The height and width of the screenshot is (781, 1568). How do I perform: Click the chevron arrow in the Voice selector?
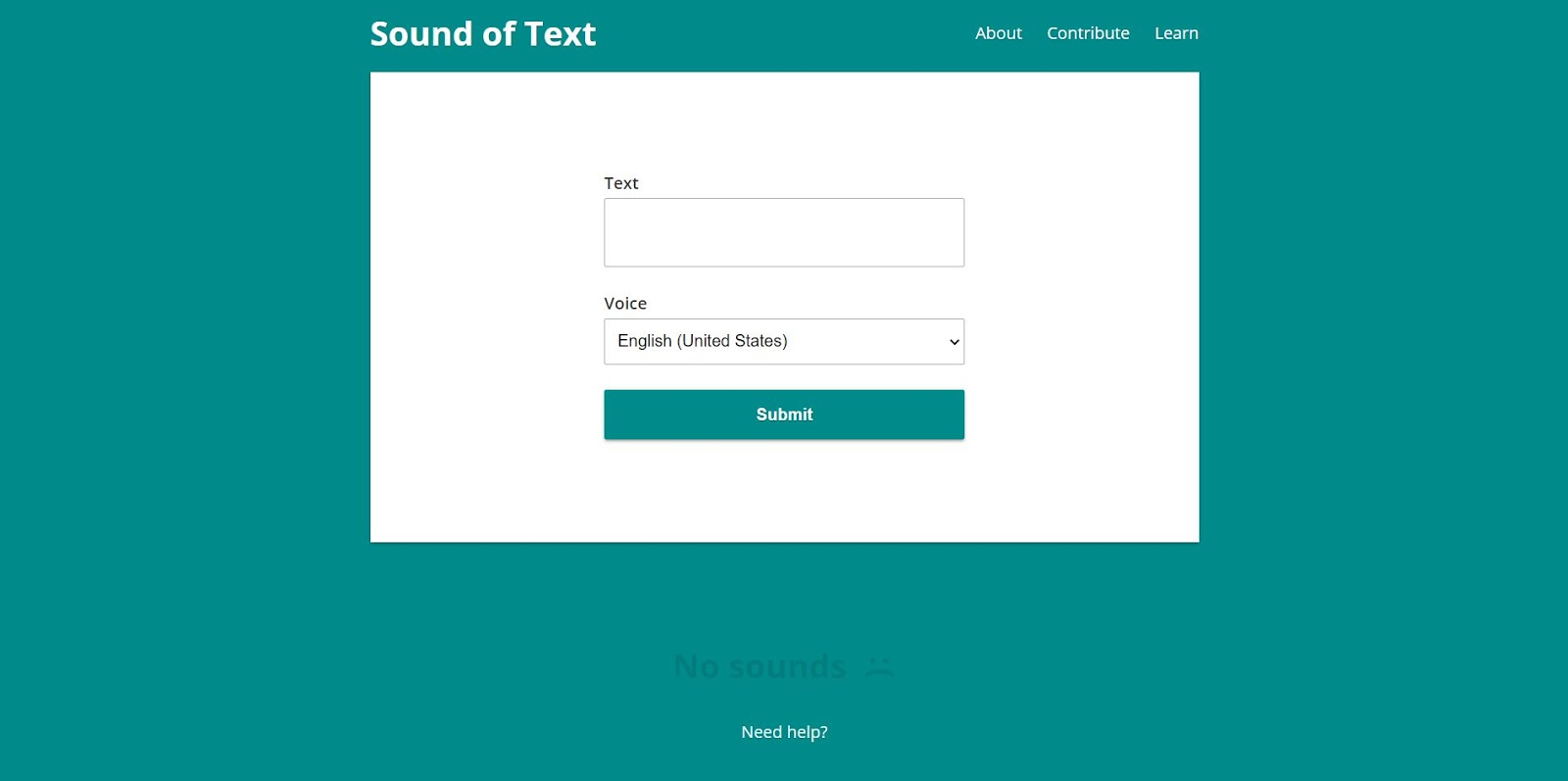954,342
